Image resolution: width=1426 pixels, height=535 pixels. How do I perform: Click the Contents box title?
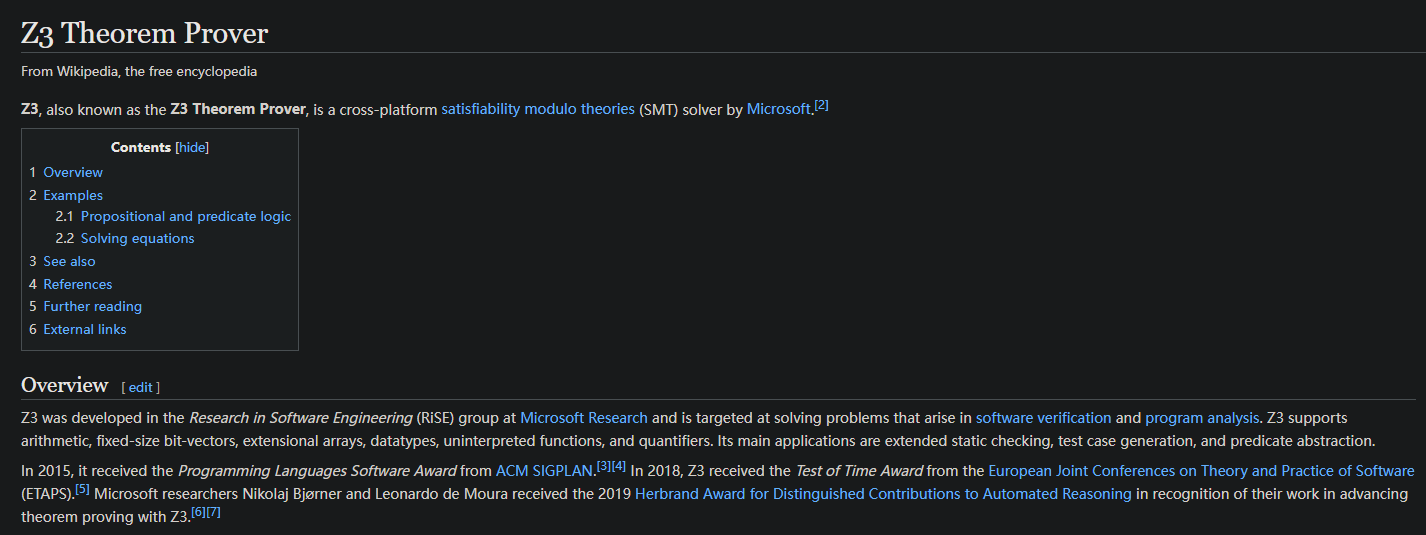(141, 147)
